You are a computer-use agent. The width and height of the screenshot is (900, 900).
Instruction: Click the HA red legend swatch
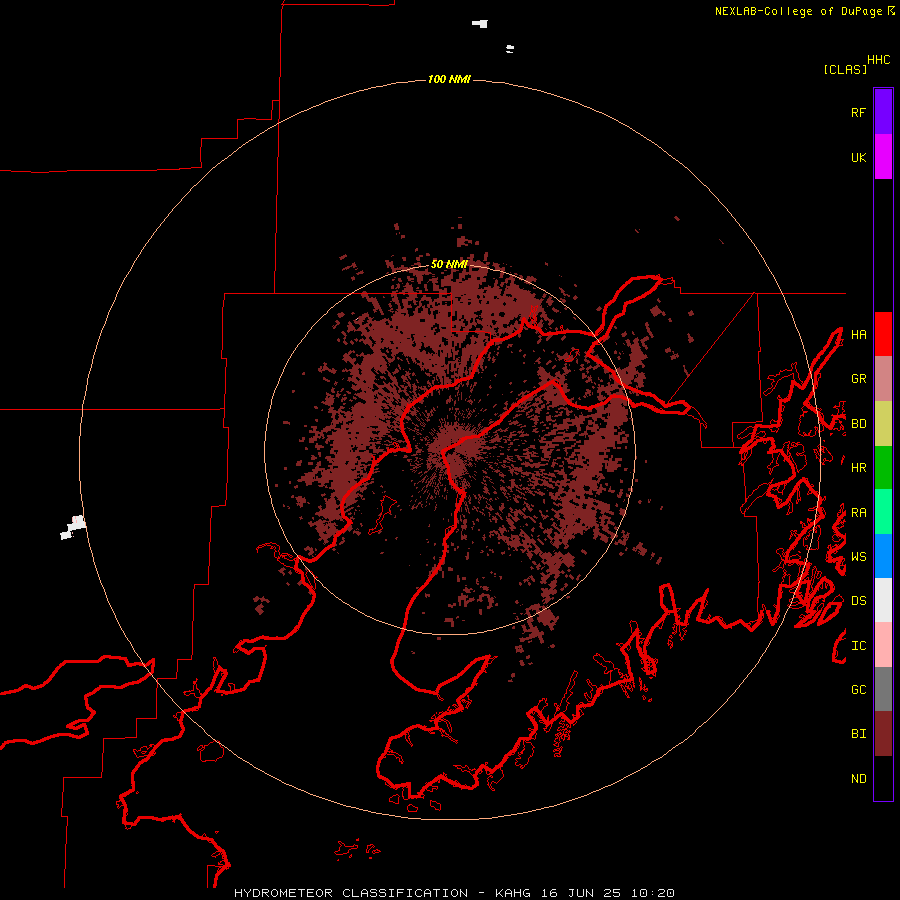click(883, 334)
